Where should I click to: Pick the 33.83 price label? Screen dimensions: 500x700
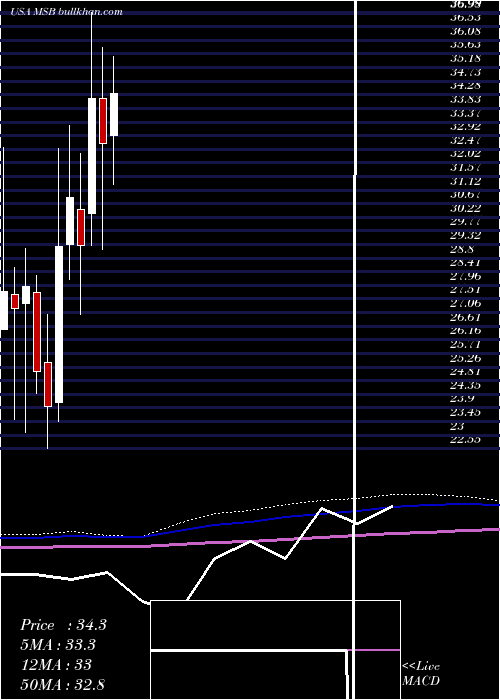click(466, 99)
